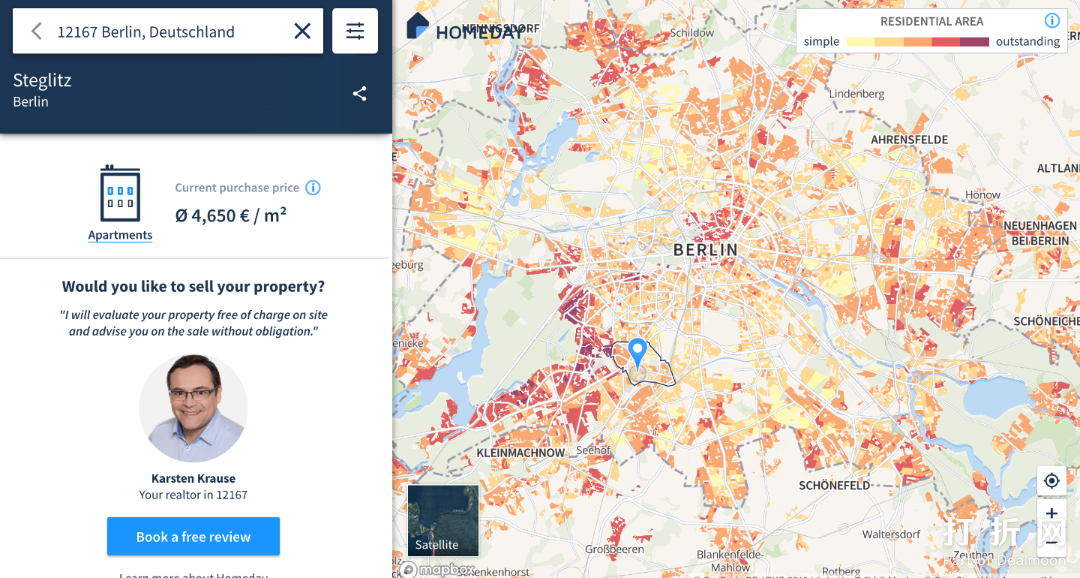This screenshot has height=578, width=1080.
Task: Clear the search field with the X
Action: point(302,31)
